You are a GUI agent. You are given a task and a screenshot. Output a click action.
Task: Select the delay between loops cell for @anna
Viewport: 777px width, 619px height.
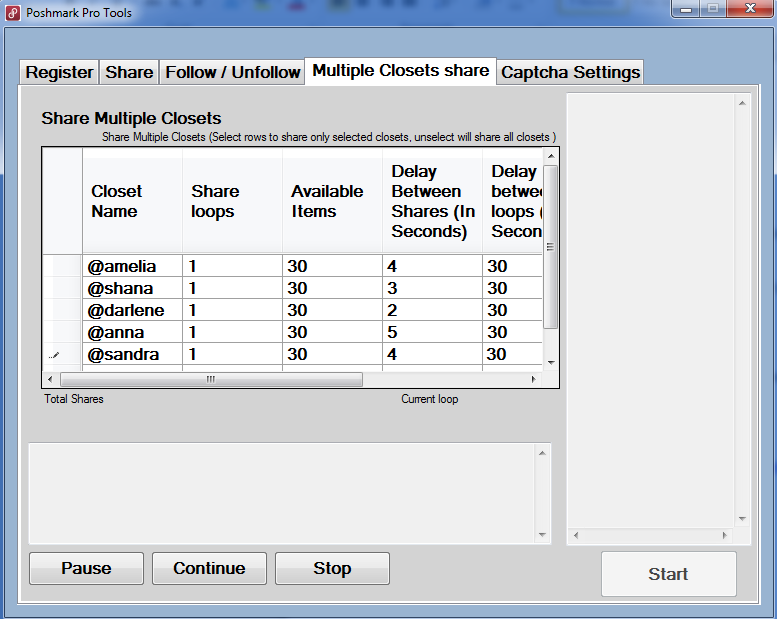tap(512, 332)
